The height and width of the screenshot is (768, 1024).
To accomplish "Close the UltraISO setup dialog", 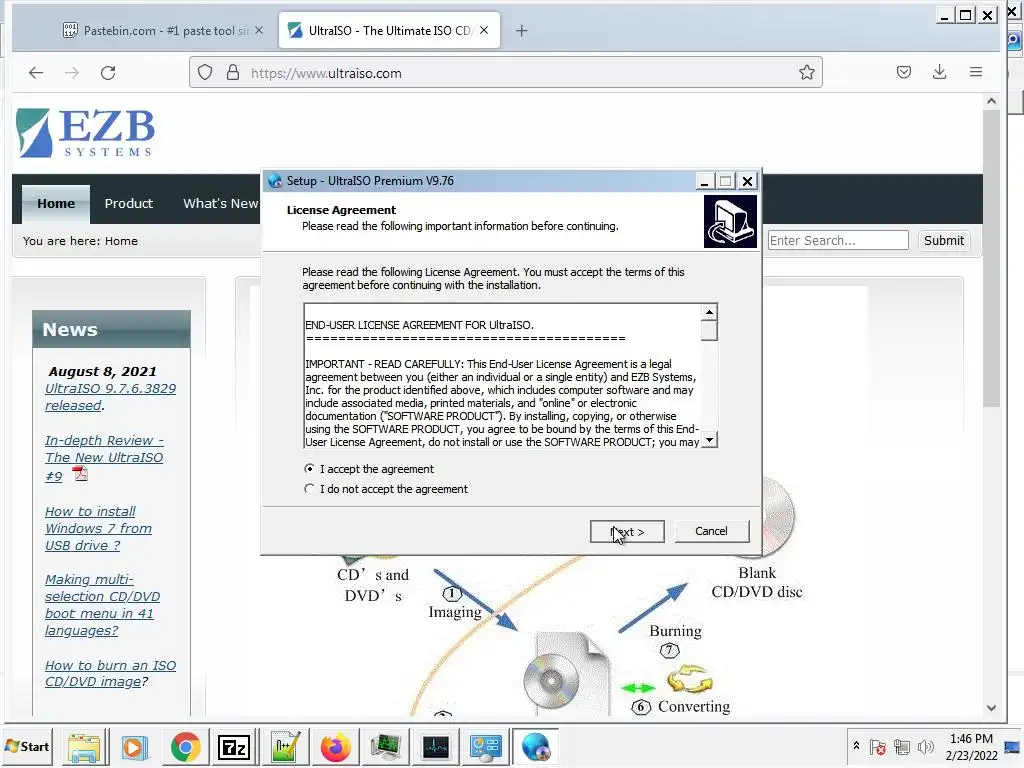I will (x=747, y=181).
